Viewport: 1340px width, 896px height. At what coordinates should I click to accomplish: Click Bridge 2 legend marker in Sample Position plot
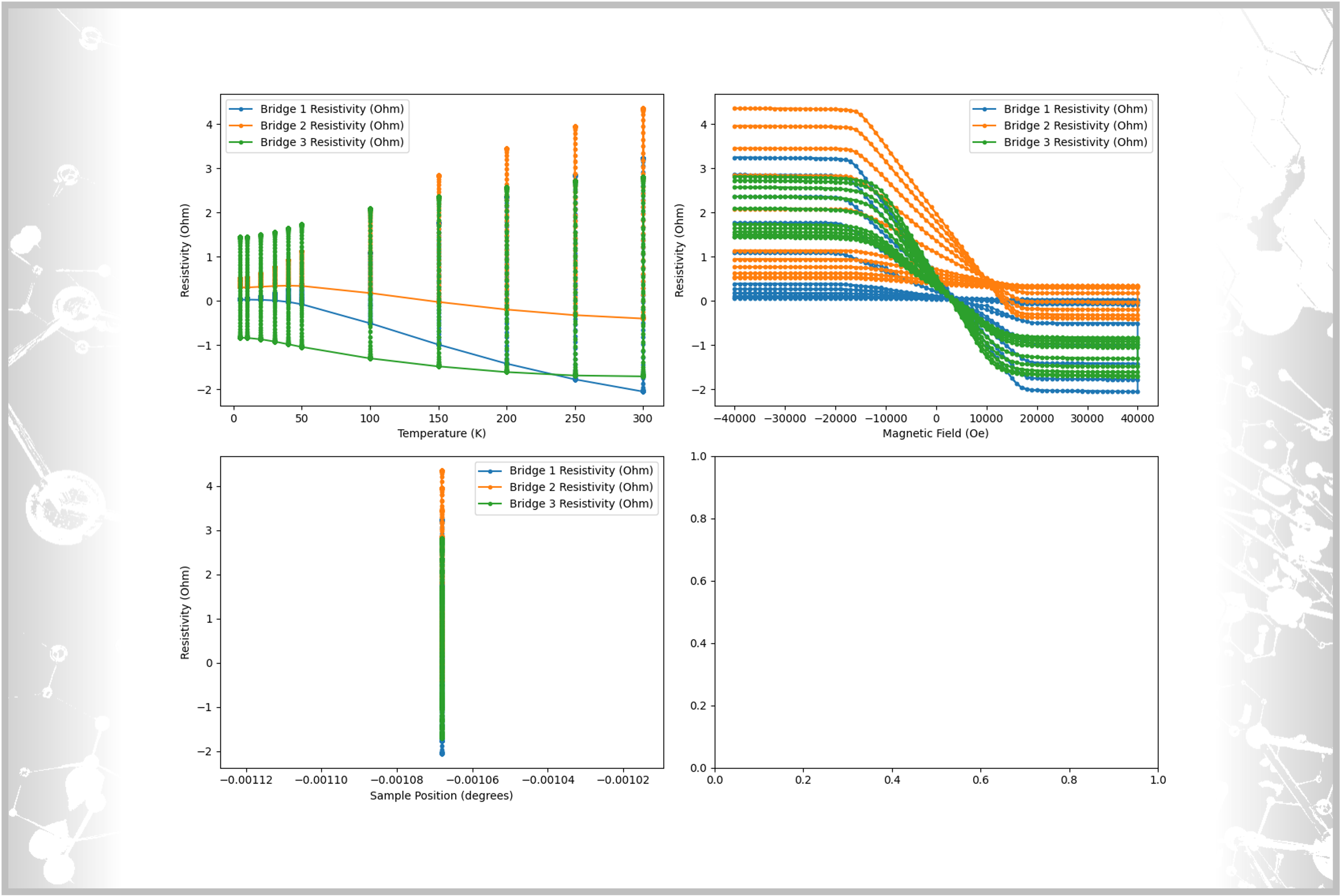click(x=490, y=487)
